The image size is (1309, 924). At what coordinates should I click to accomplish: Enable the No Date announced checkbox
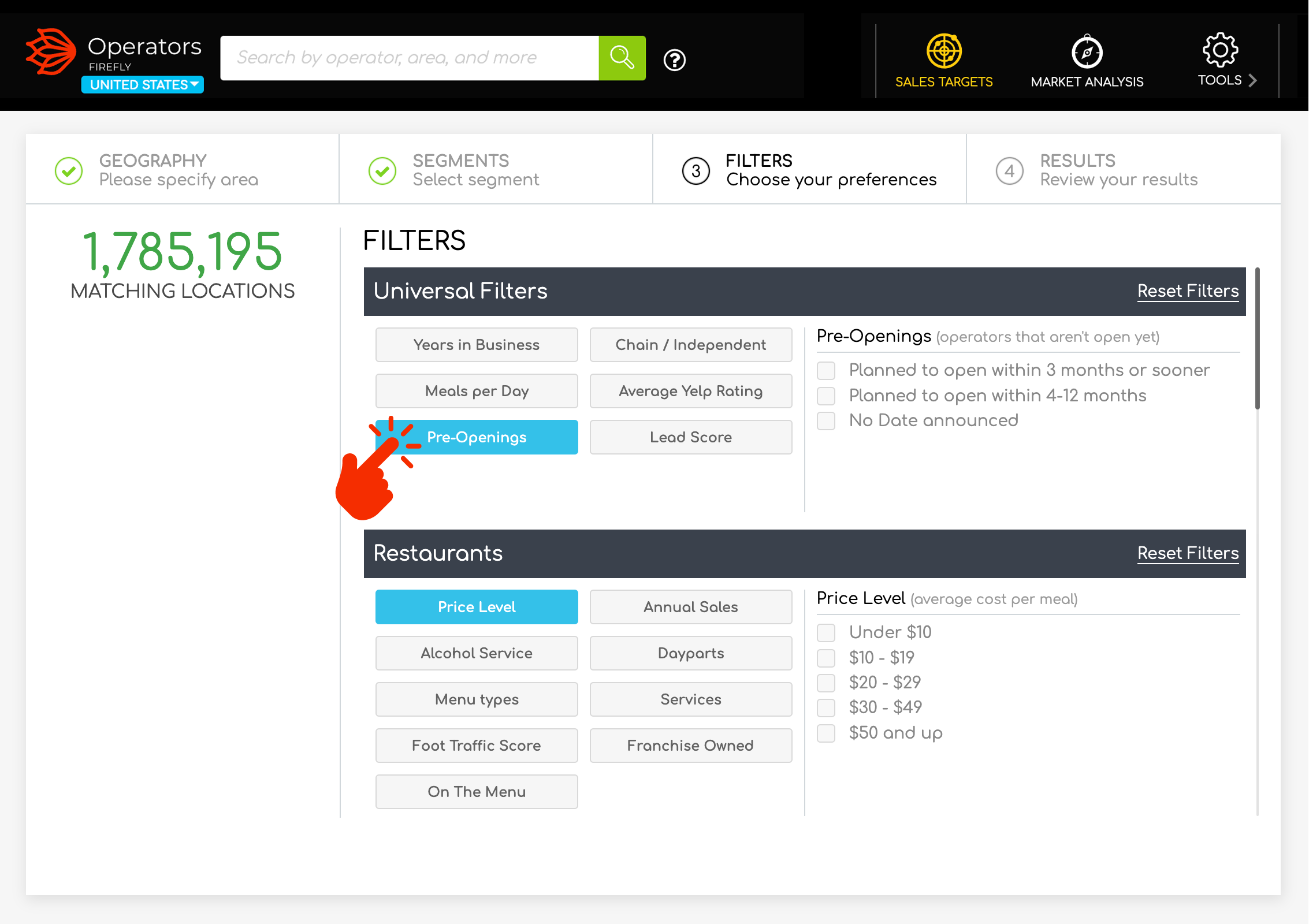tap(826, 421)
